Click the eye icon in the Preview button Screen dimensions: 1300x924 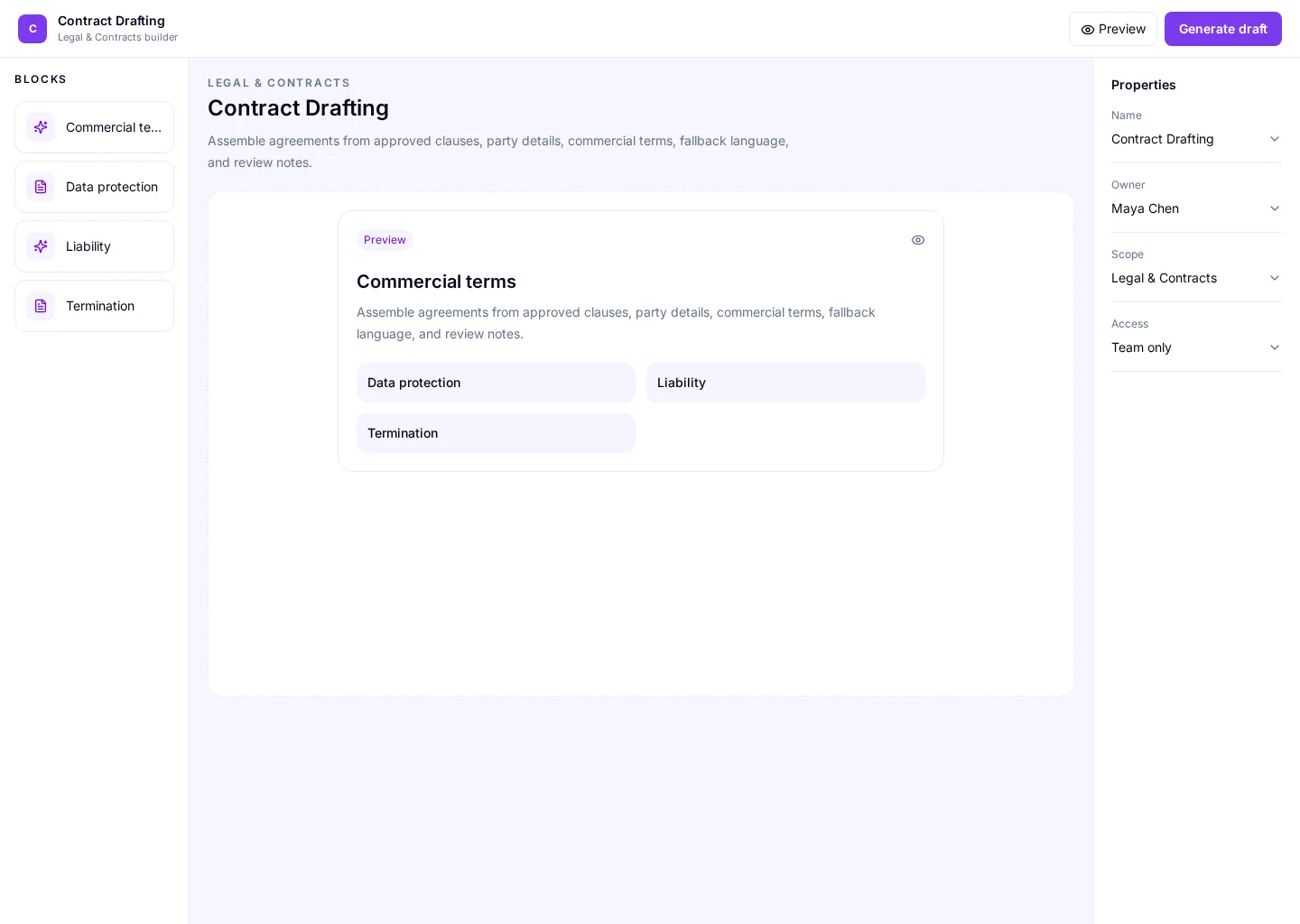pos(1088,30)
